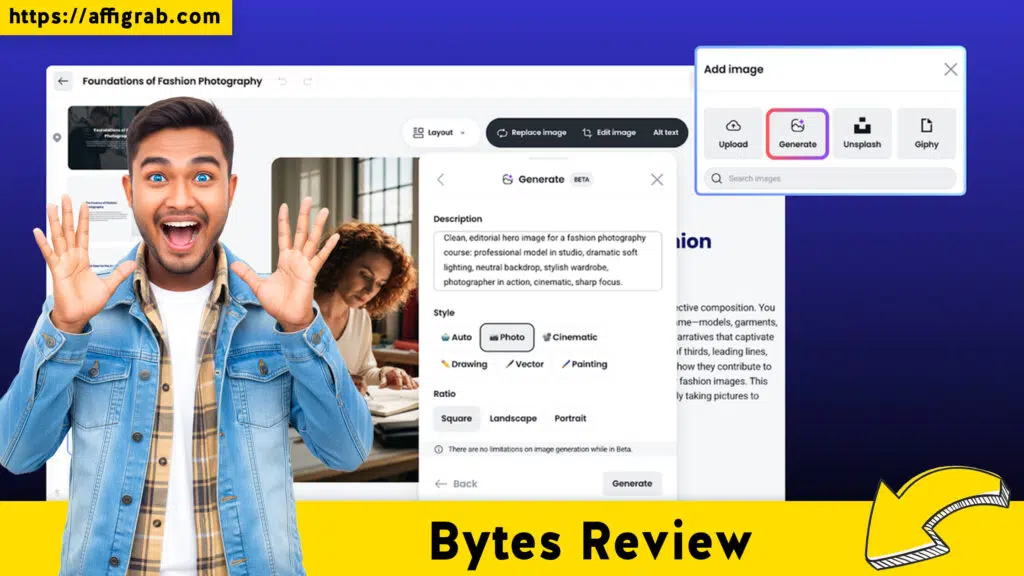
Task: Click the first slide thumbnail in sidebar
Action: tap(98, 137)
